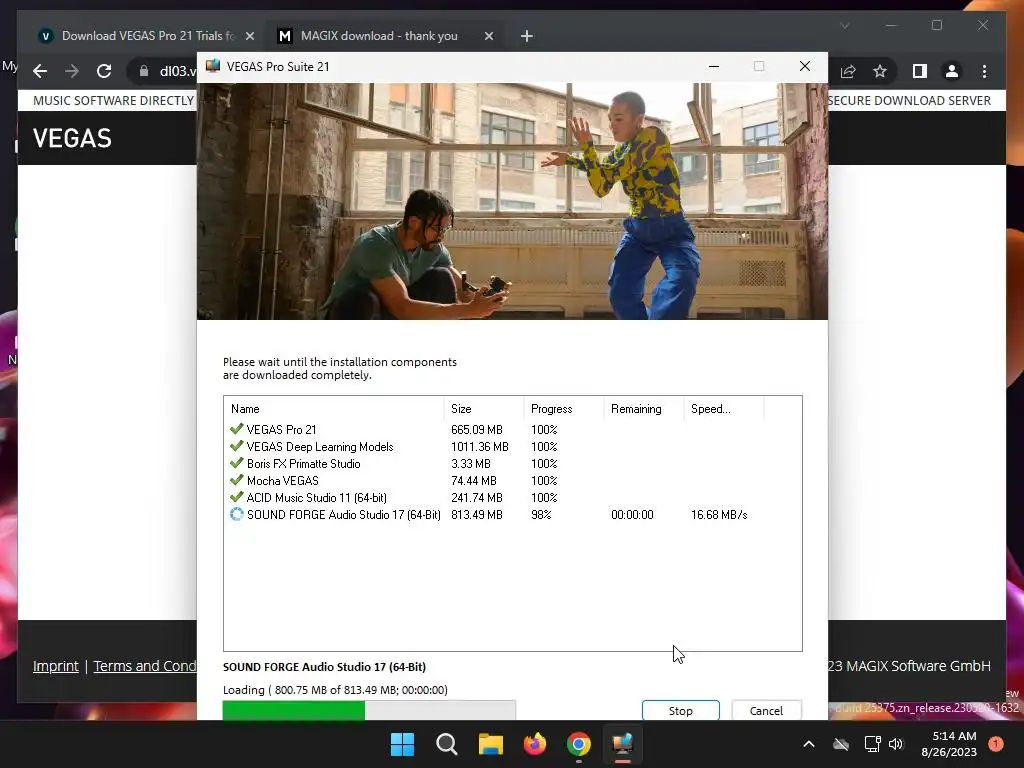Click the green checkmark beside VEGAS Pro 21
The height and width of the screenshot is (768, 1024).
236,429
